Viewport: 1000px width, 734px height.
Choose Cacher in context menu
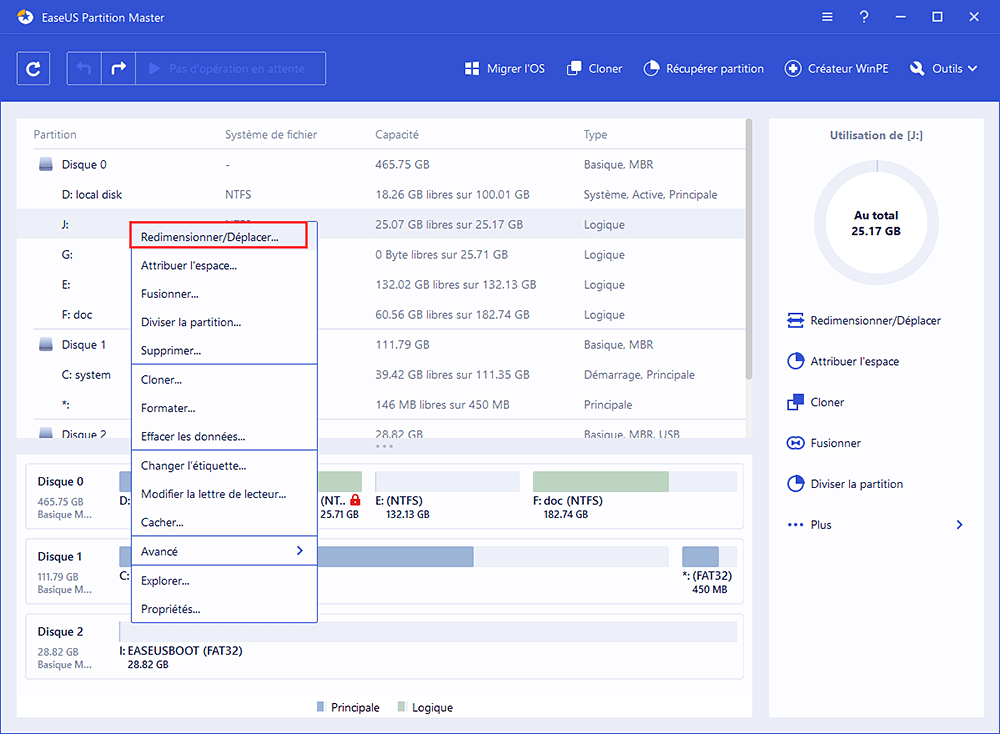pyautogui.click(x=224, y=522)
